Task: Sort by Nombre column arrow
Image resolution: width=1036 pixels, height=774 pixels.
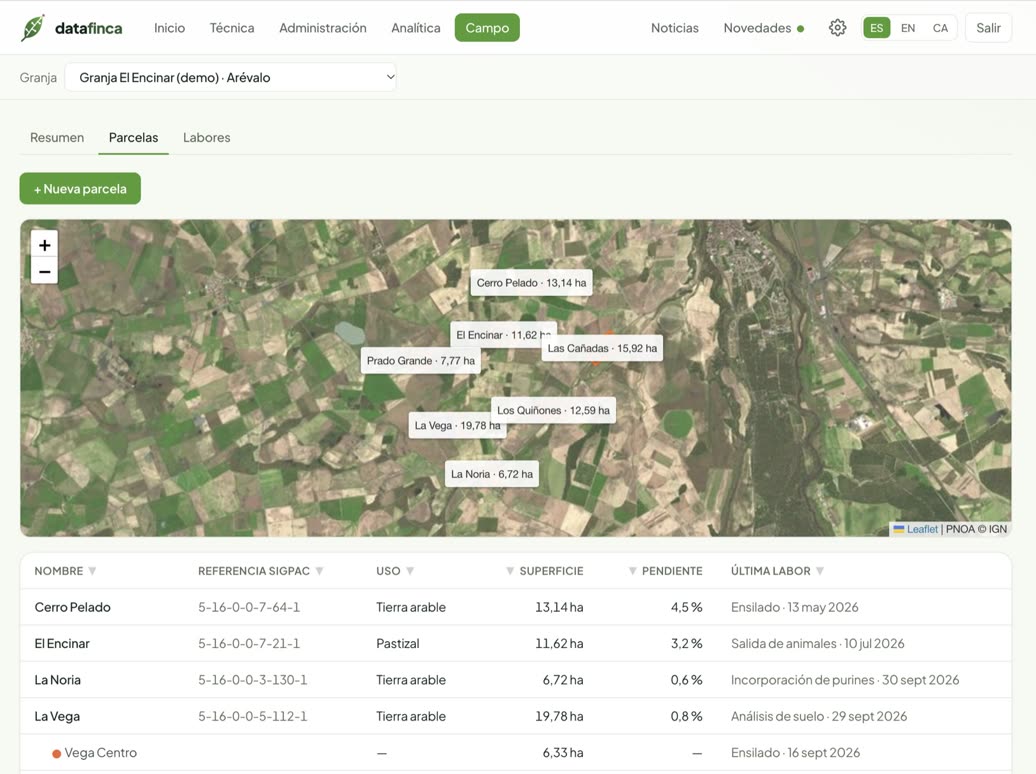Action: tap(92, 571)
